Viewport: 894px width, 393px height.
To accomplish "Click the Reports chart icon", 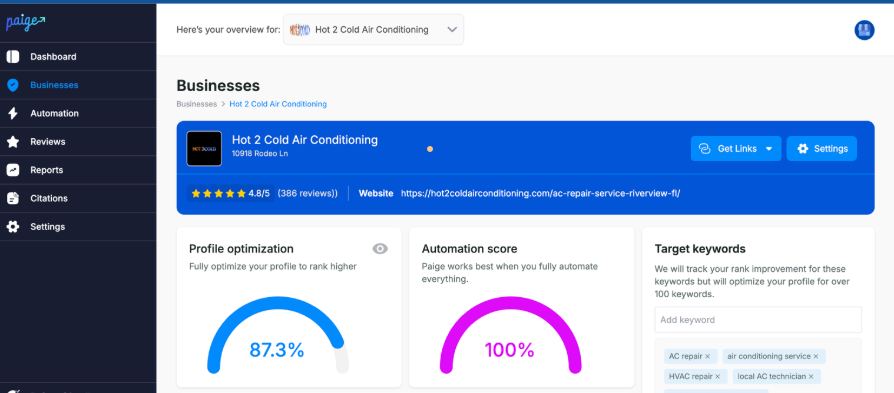I will click(x=13, y=170).
